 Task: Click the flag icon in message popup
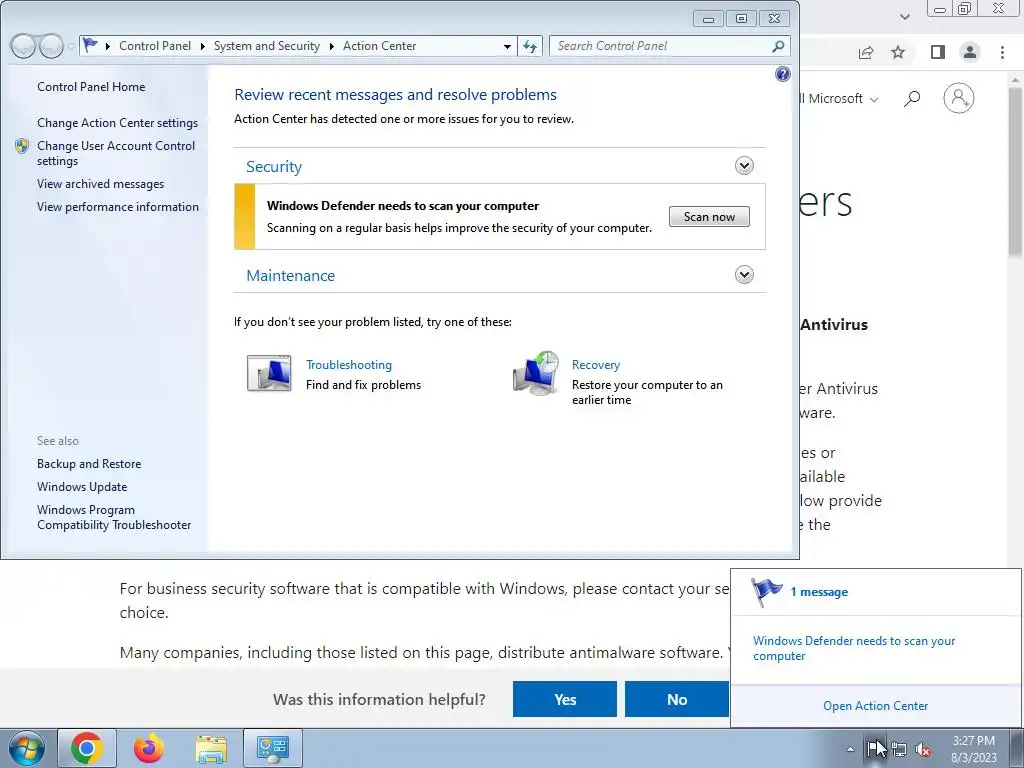pyautogui.click(x=765, y=592)
